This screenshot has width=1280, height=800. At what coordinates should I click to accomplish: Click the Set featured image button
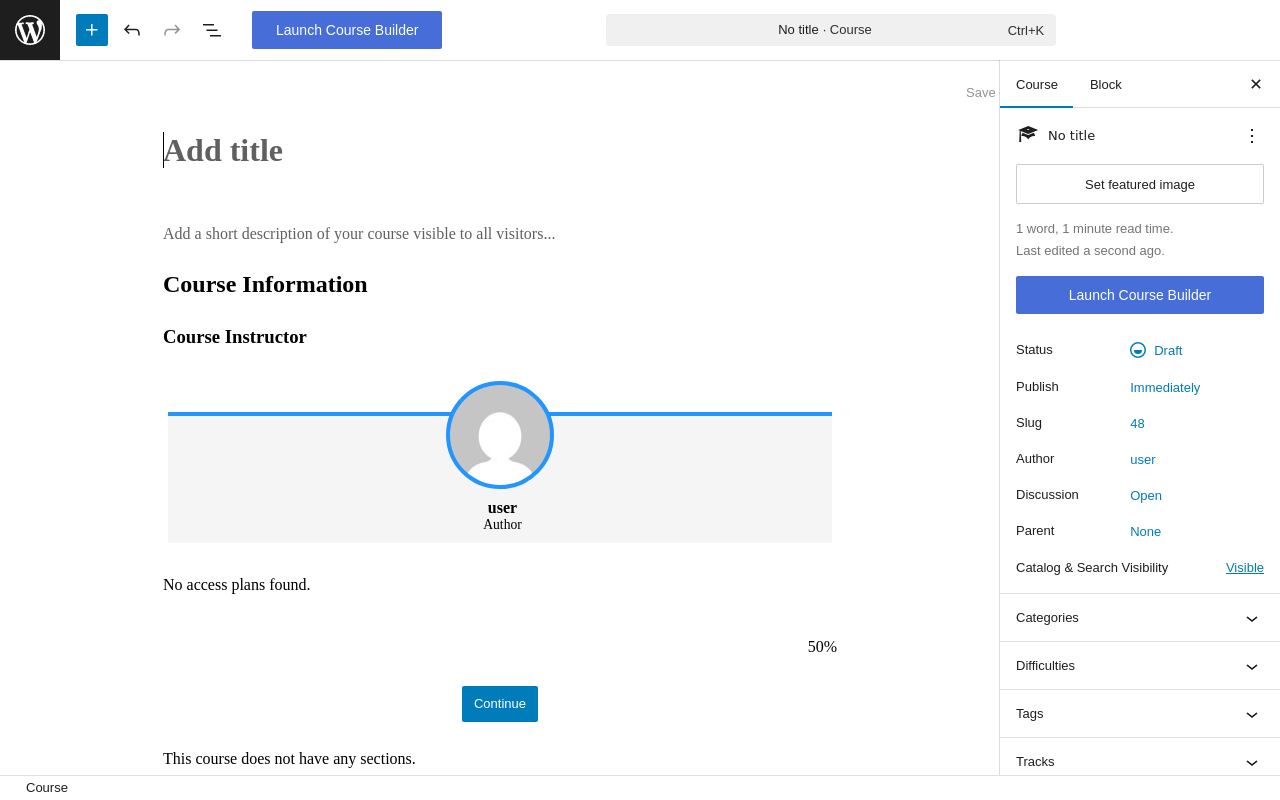1140,184
